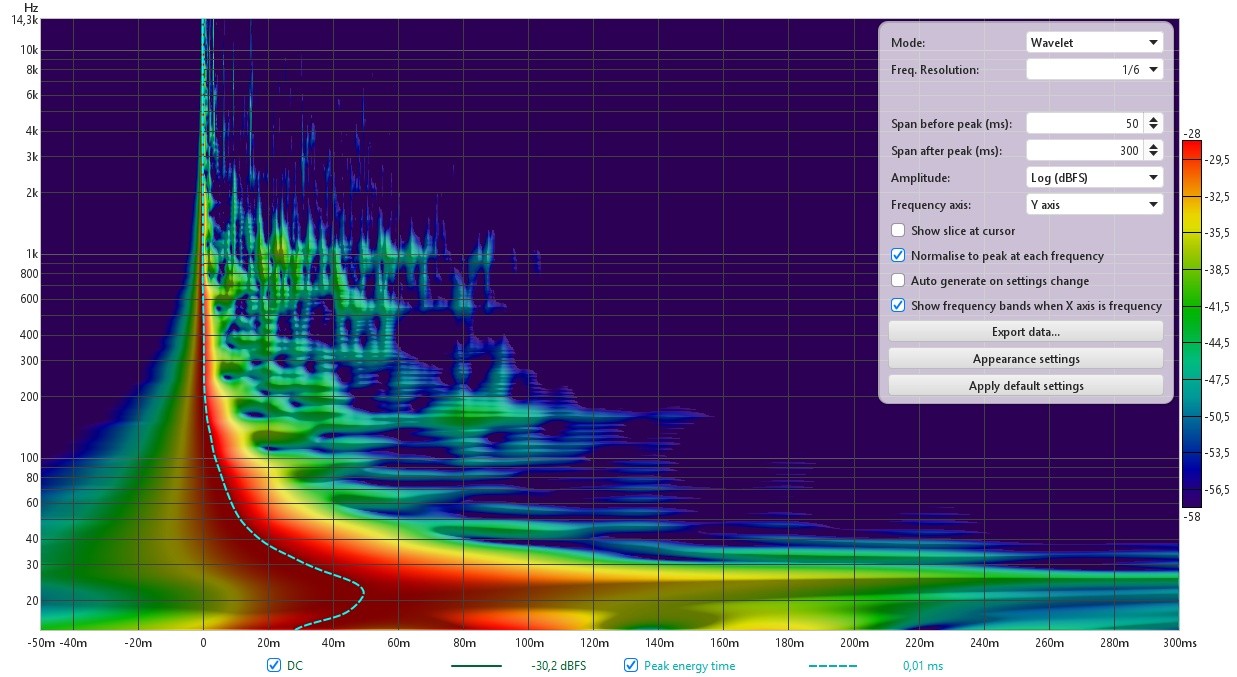Uncheck Show frequency bands when X axis is frequency
The image size is (1237, 677).
tap(898, 306)
